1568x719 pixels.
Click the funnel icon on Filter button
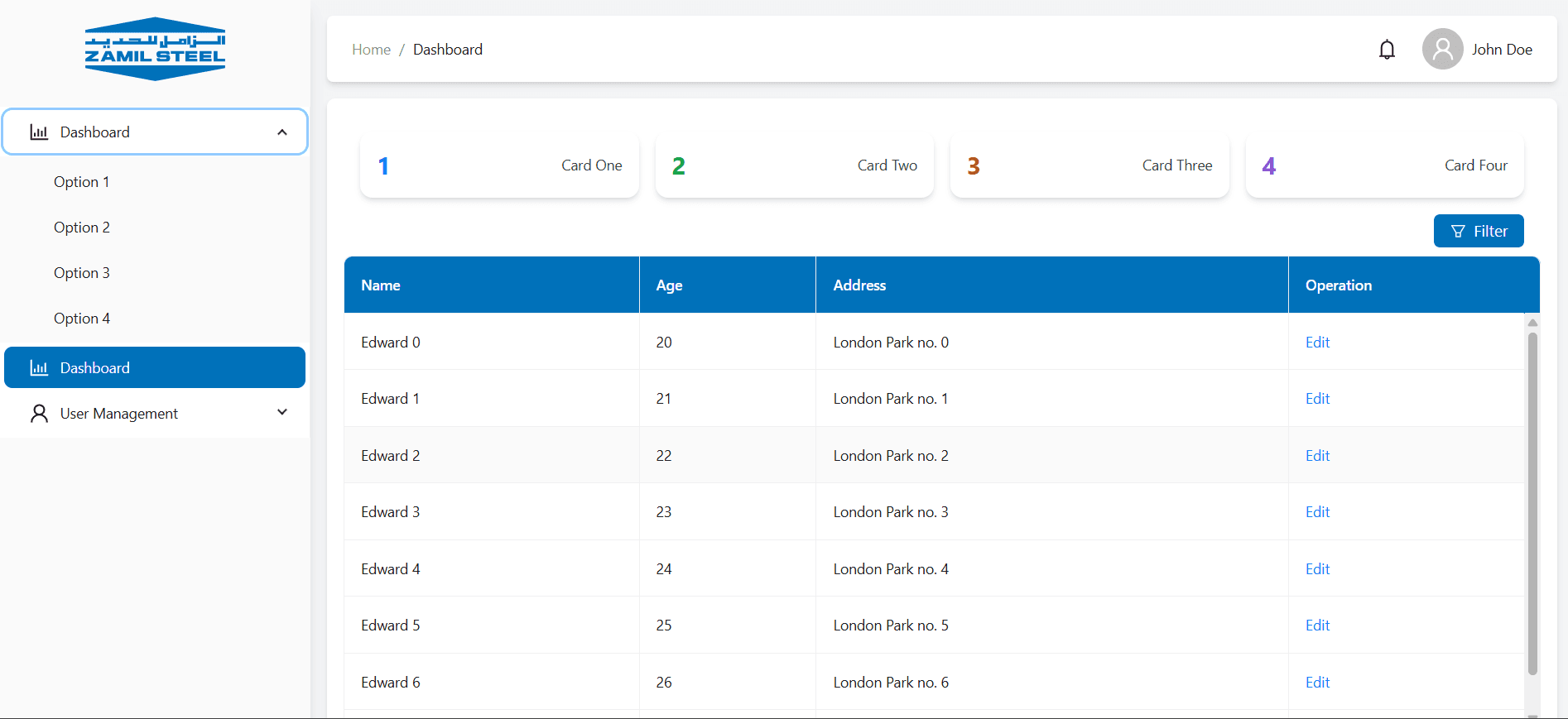click(1458, 232)
